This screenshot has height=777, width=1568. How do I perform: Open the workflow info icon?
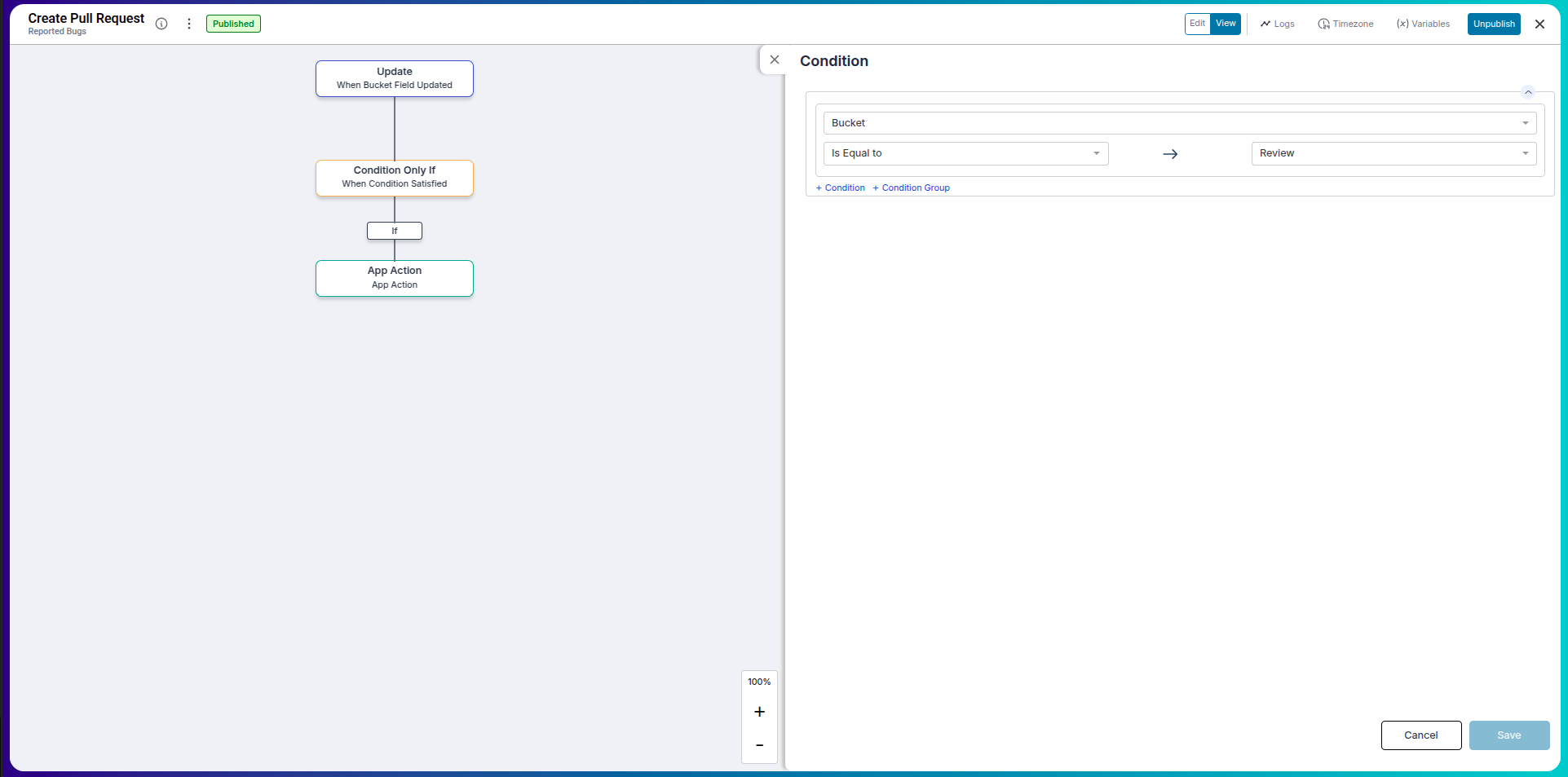point(161,24)
